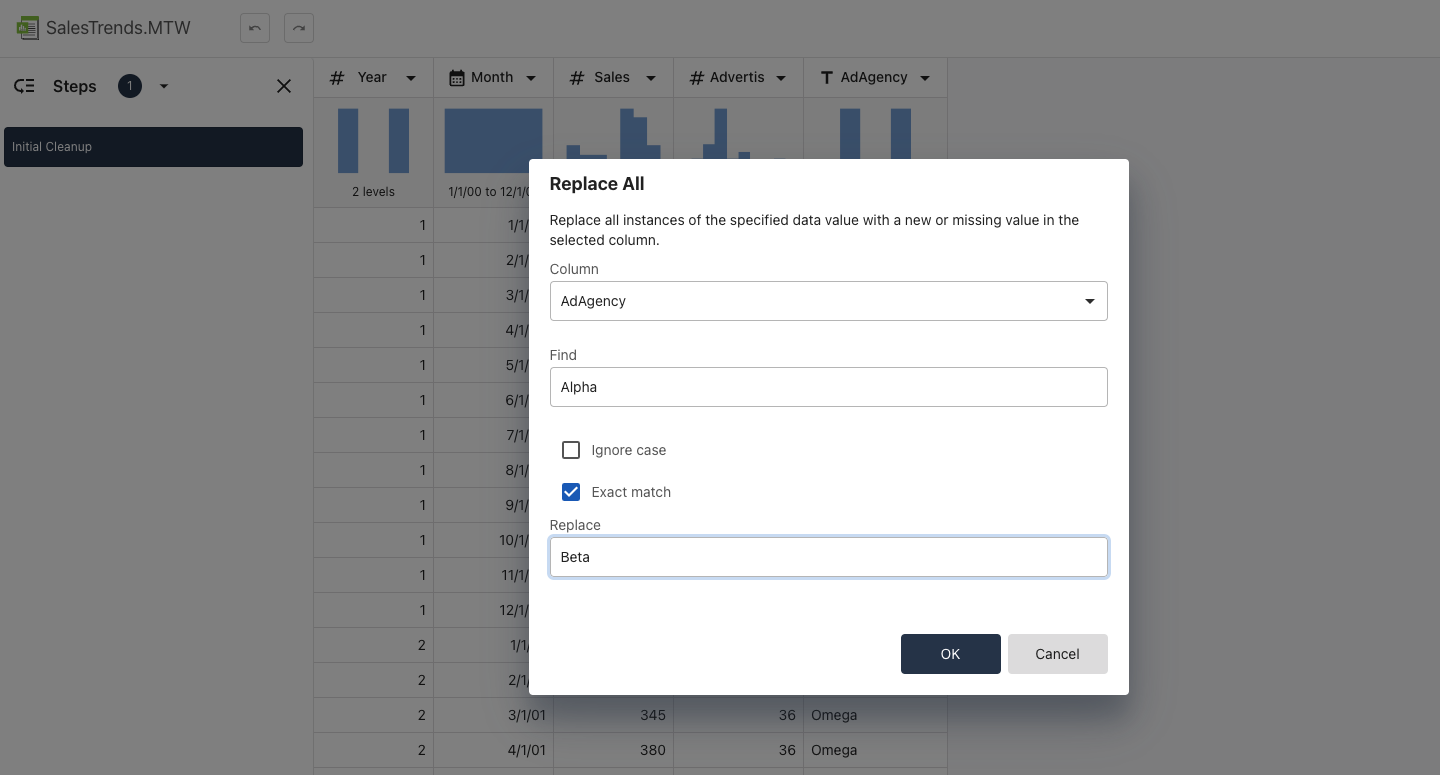Enable the Ignore case checkbox
The width and height of the screenshot is (1440, 775).
click(571, 450)
